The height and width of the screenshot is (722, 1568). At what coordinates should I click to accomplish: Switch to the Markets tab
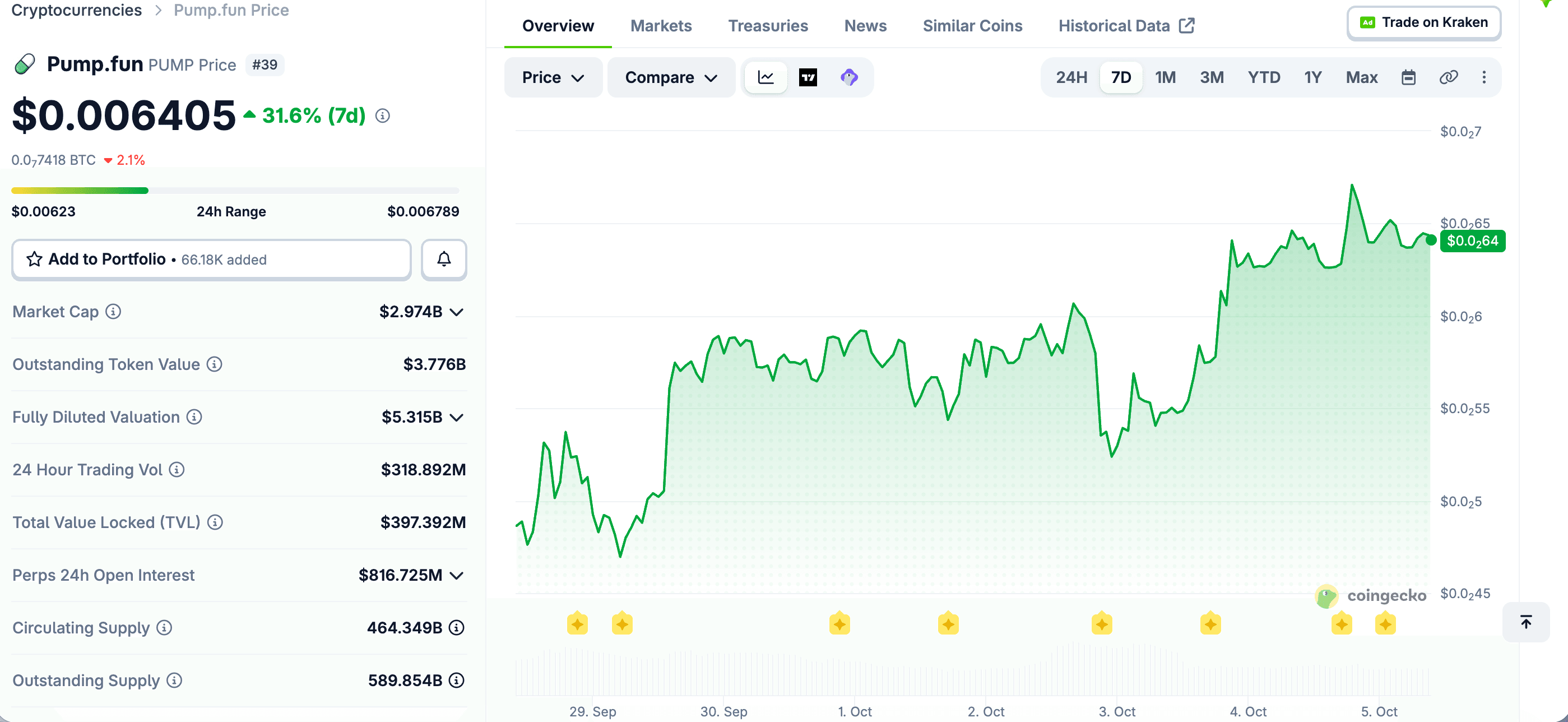tap(661, 26)
